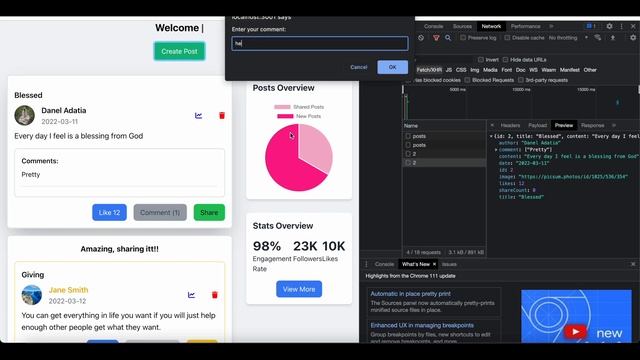This screenshot has width=640, height=360.
Task: Cancel the comment prompt dialog
Action: 358,67
